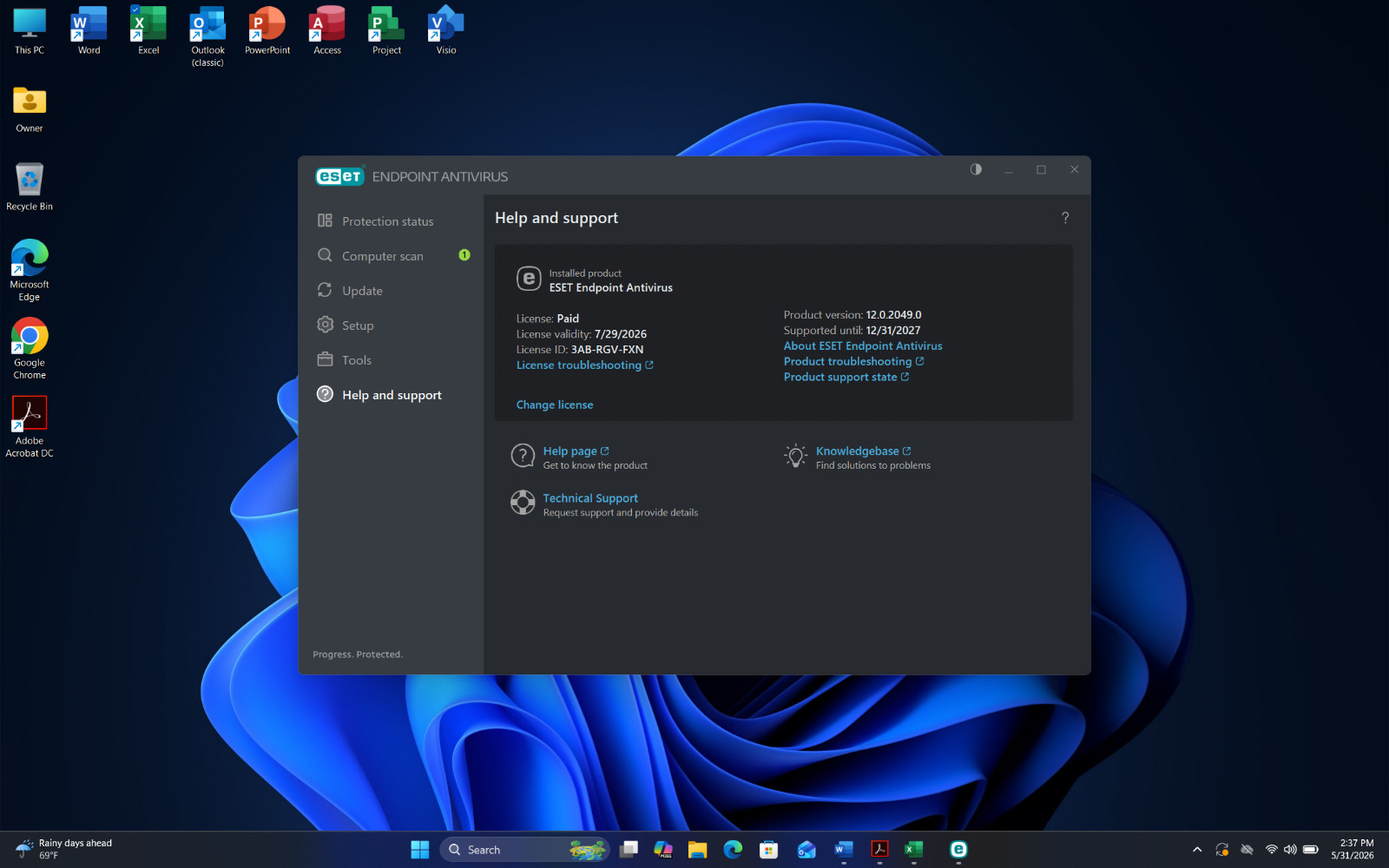Open the Help page link

[576, 451]
